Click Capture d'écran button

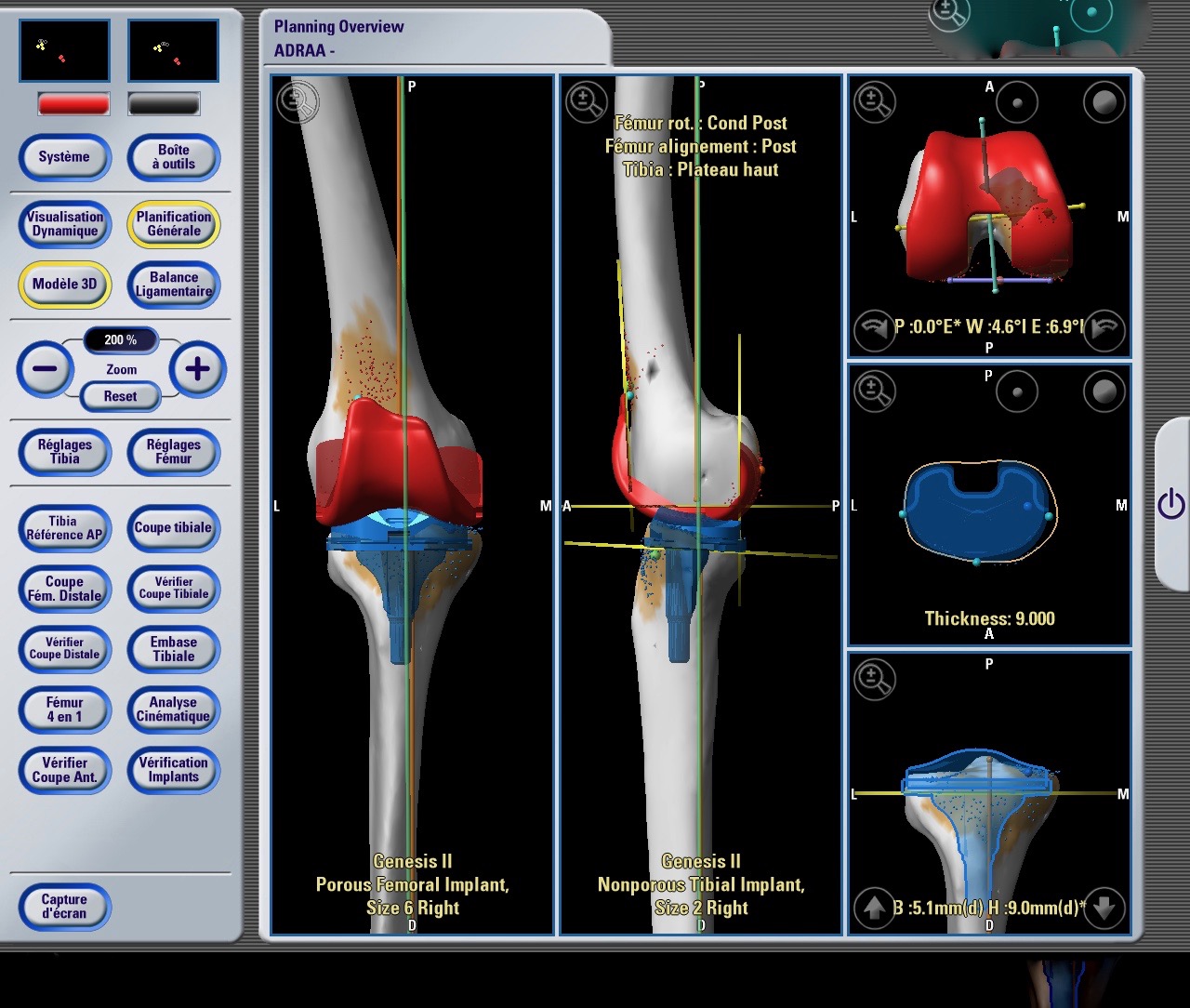64,907
